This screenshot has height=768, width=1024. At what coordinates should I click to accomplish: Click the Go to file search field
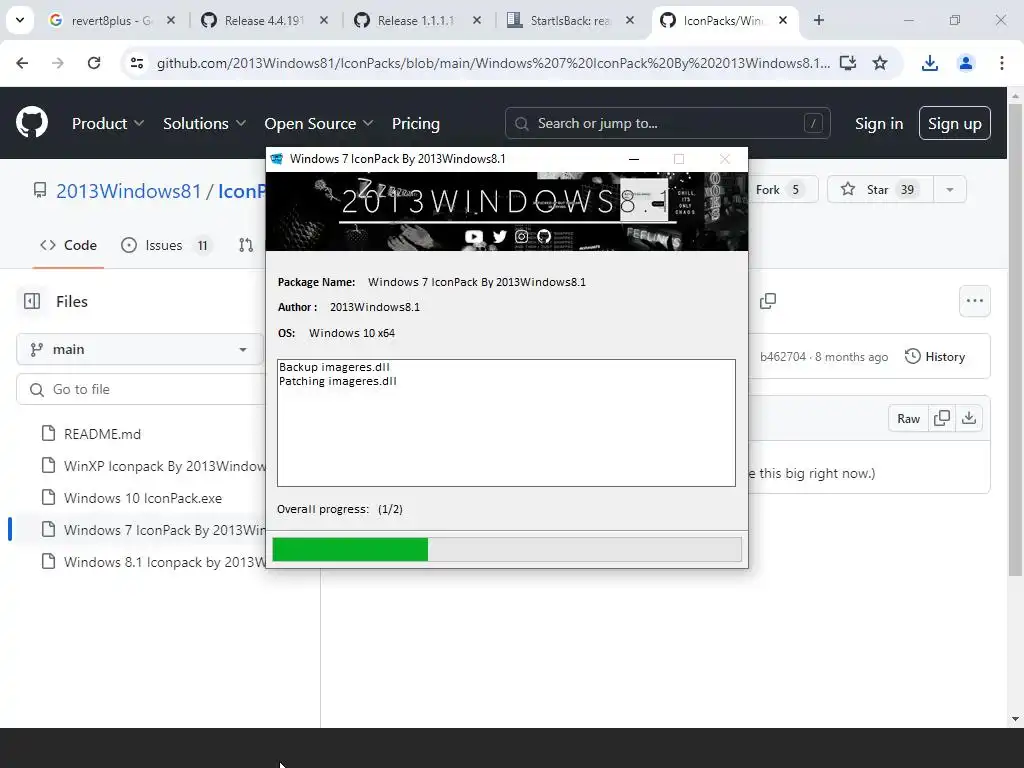coord(140,389)
